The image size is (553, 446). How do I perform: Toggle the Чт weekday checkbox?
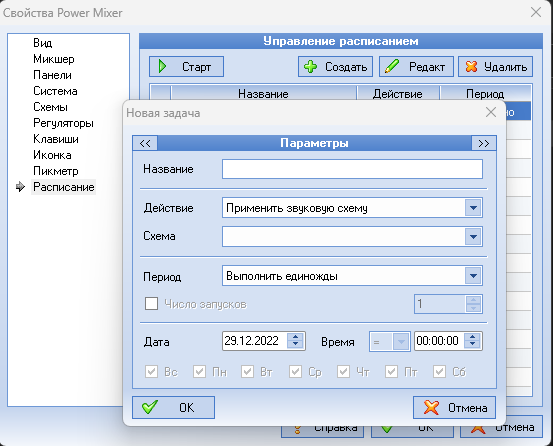click(344, 372)
